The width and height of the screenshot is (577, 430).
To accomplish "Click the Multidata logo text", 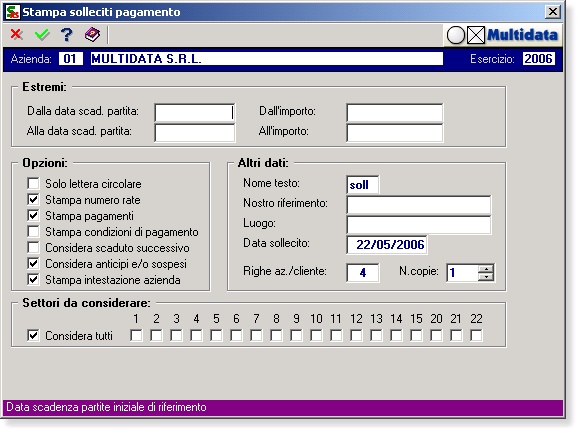I will tap(523, 35).
